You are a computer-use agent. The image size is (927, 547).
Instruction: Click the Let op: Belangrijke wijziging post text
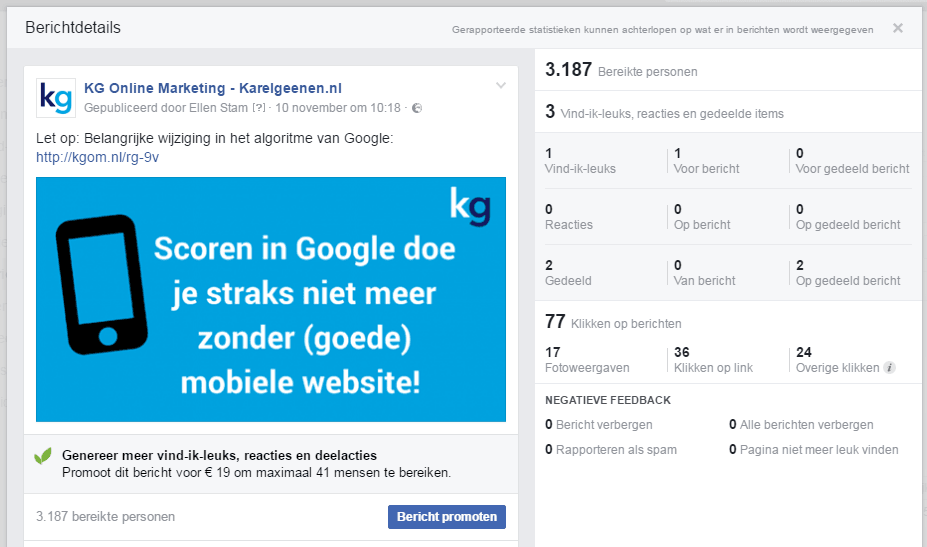click(215, 138)
